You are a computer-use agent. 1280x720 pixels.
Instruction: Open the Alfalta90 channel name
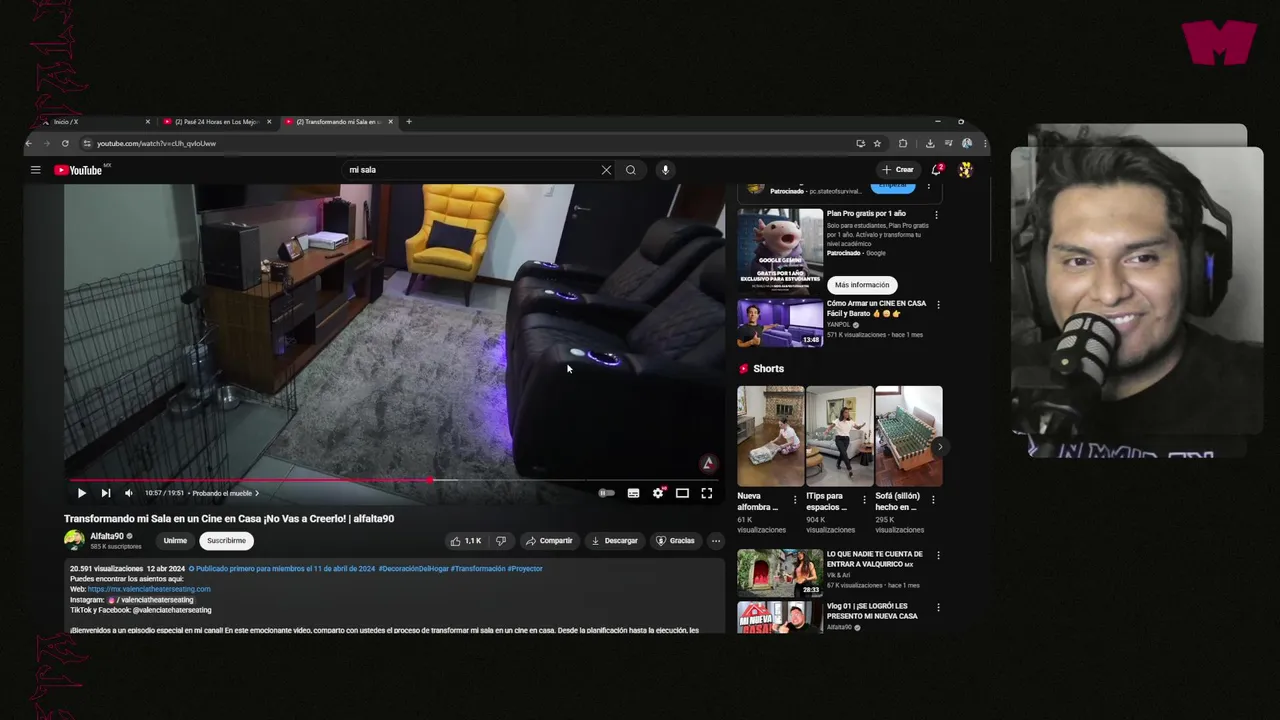[x=107, y=536]
